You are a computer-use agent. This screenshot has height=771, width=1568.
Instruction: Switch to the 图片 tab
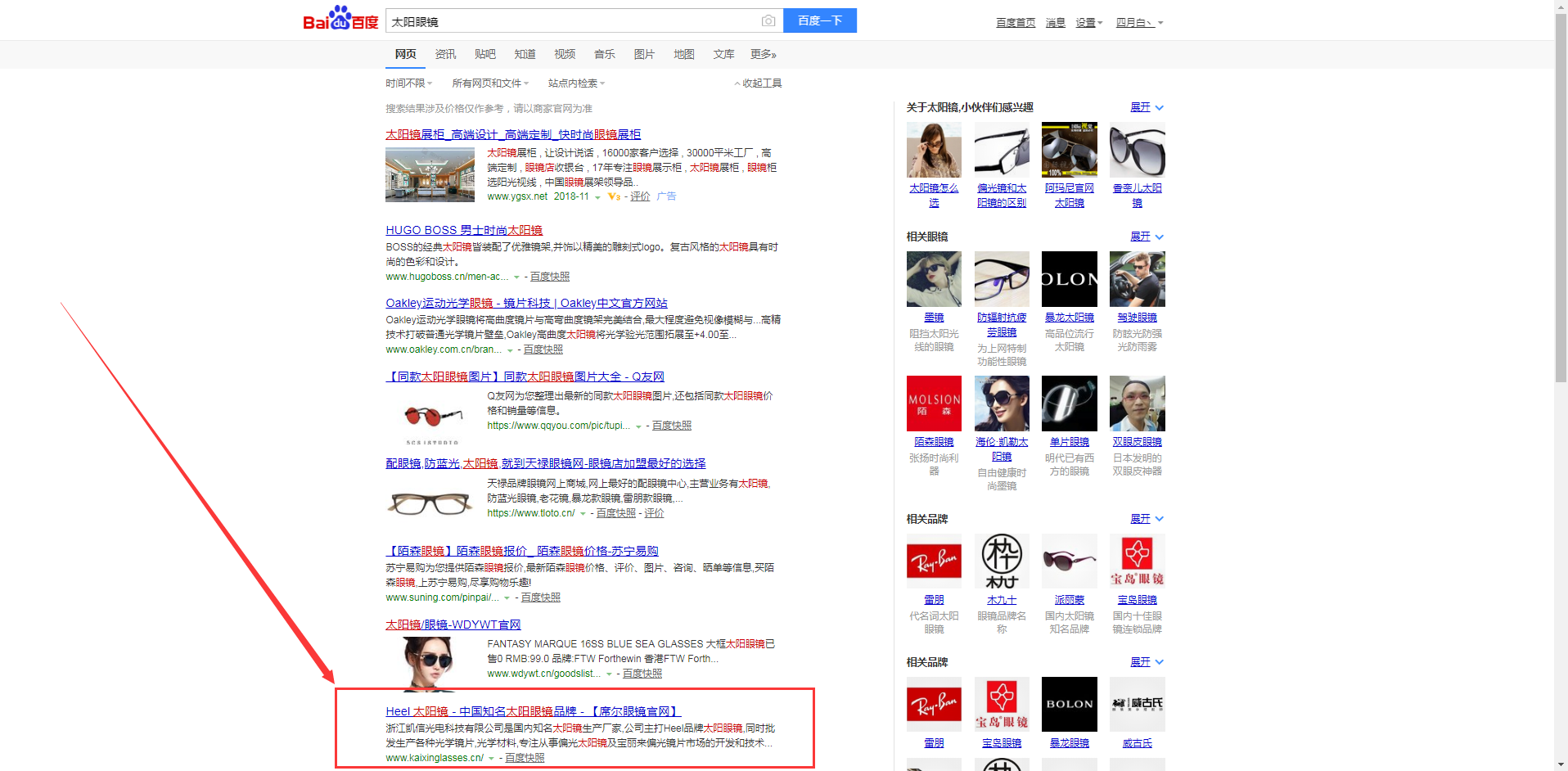click(x=644, y=54)
